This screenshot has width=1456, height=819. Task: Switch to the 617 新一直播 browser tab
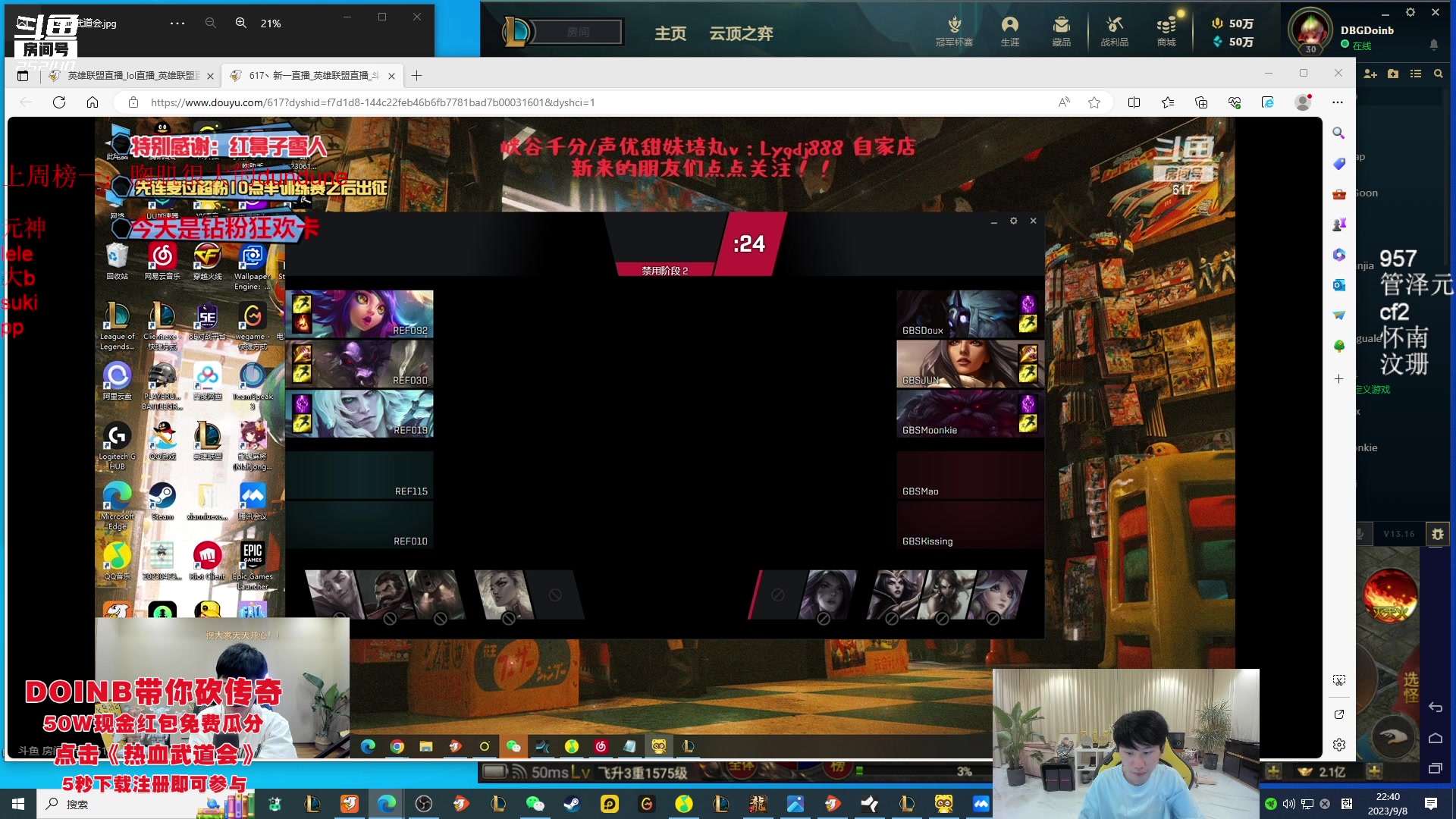tap(311, 76)
